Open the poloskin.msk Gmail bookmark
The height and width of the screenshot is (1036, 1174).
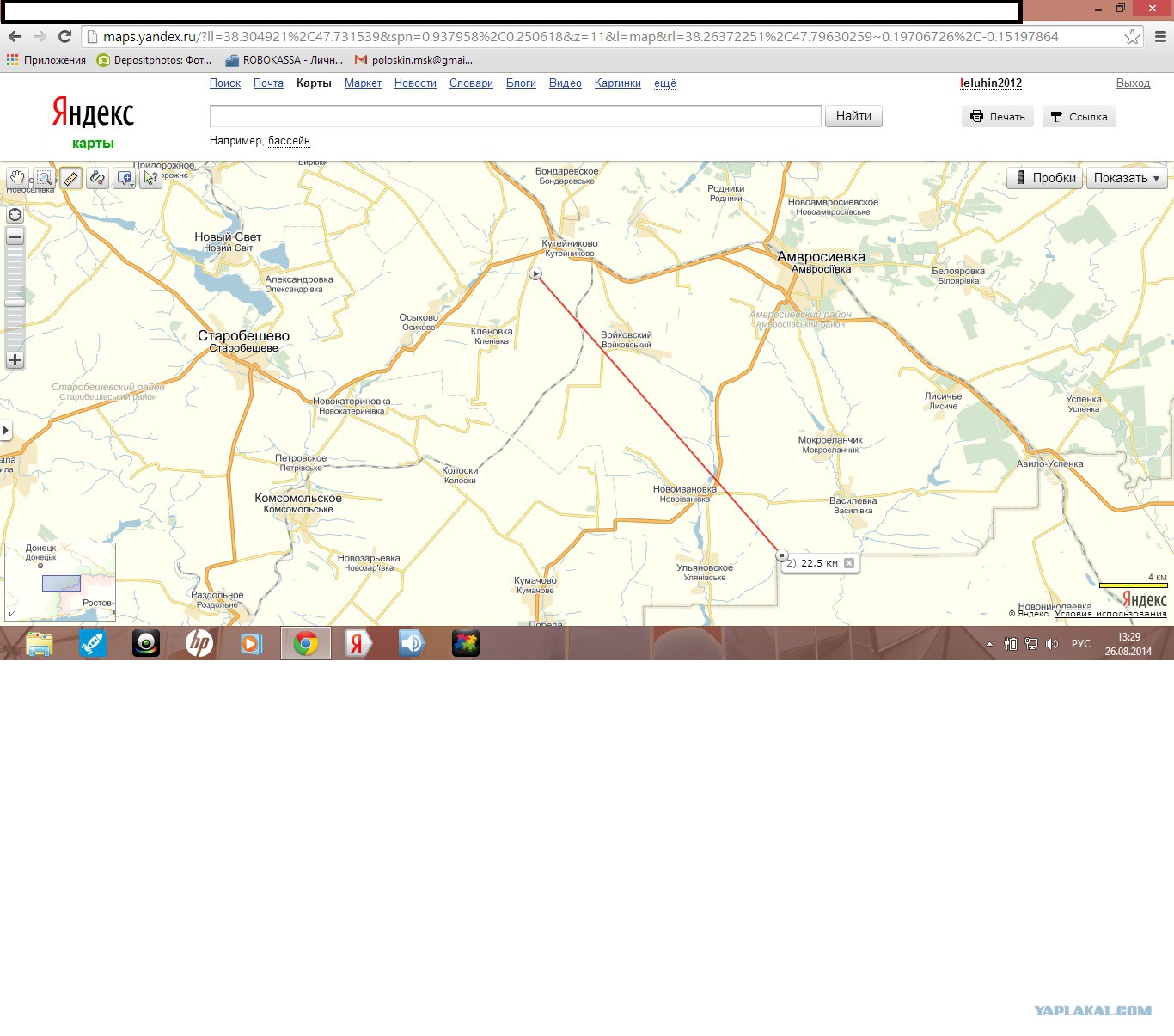[413, 60]
